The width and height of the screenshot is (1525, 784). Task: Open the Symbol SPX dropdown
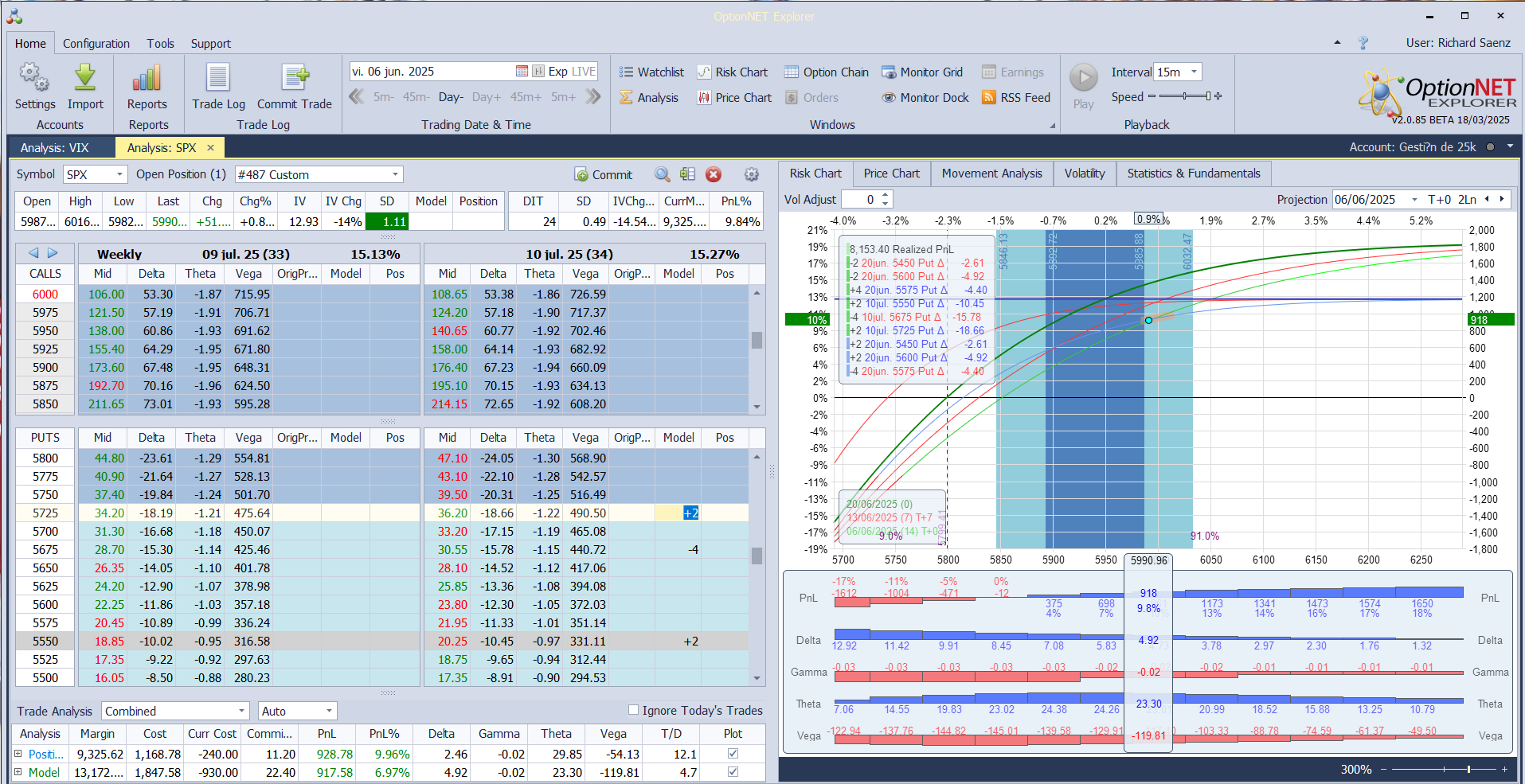pyautogui.click(x=119, y=174)
